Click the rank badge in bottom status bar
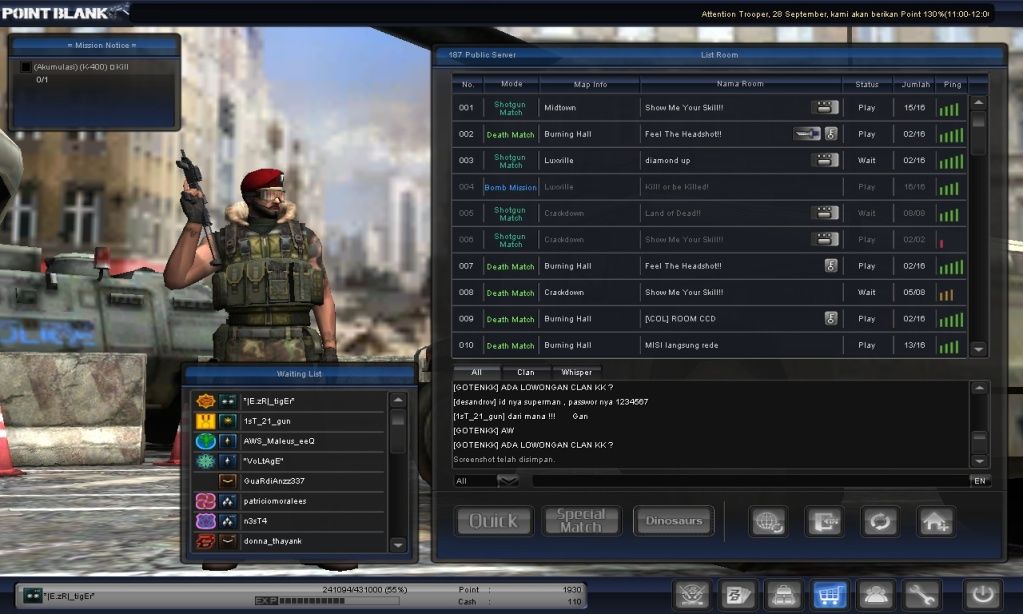The height and width of the screenshot is (614, 1023). coord(33,595)
